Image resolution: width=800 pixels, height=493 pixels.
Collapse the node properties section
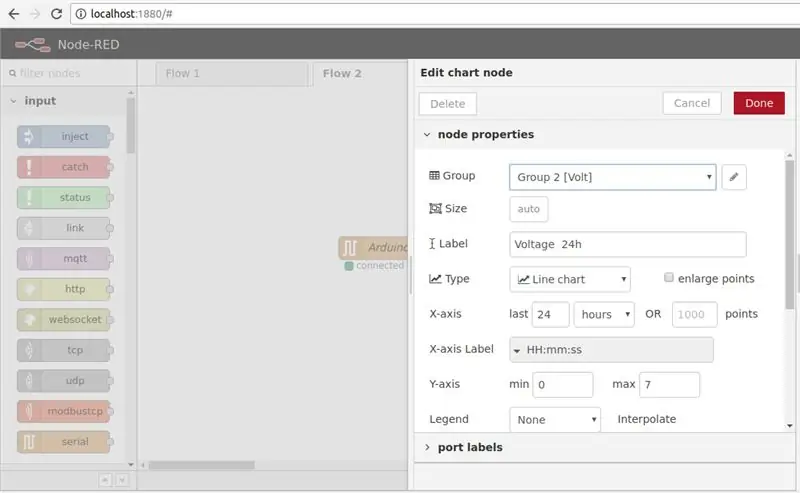(x=427, y=135)
